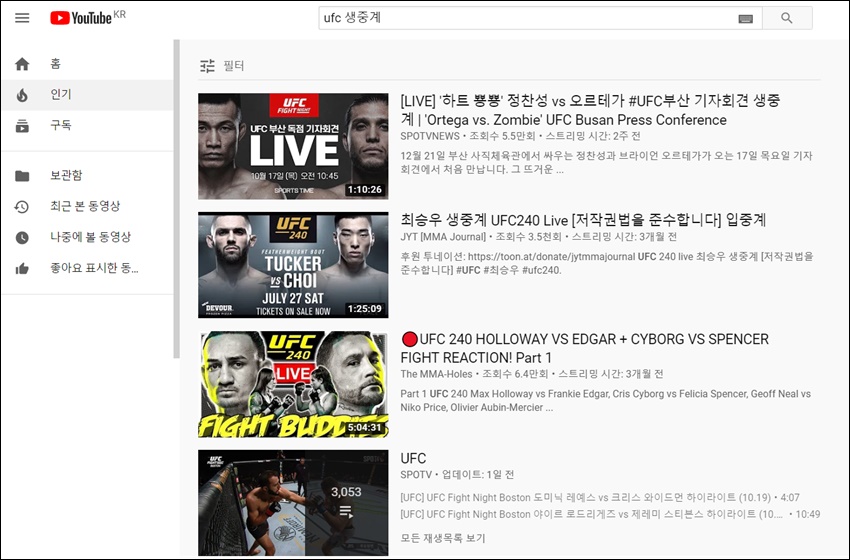Open the 필터 filter label

(234, 66)
